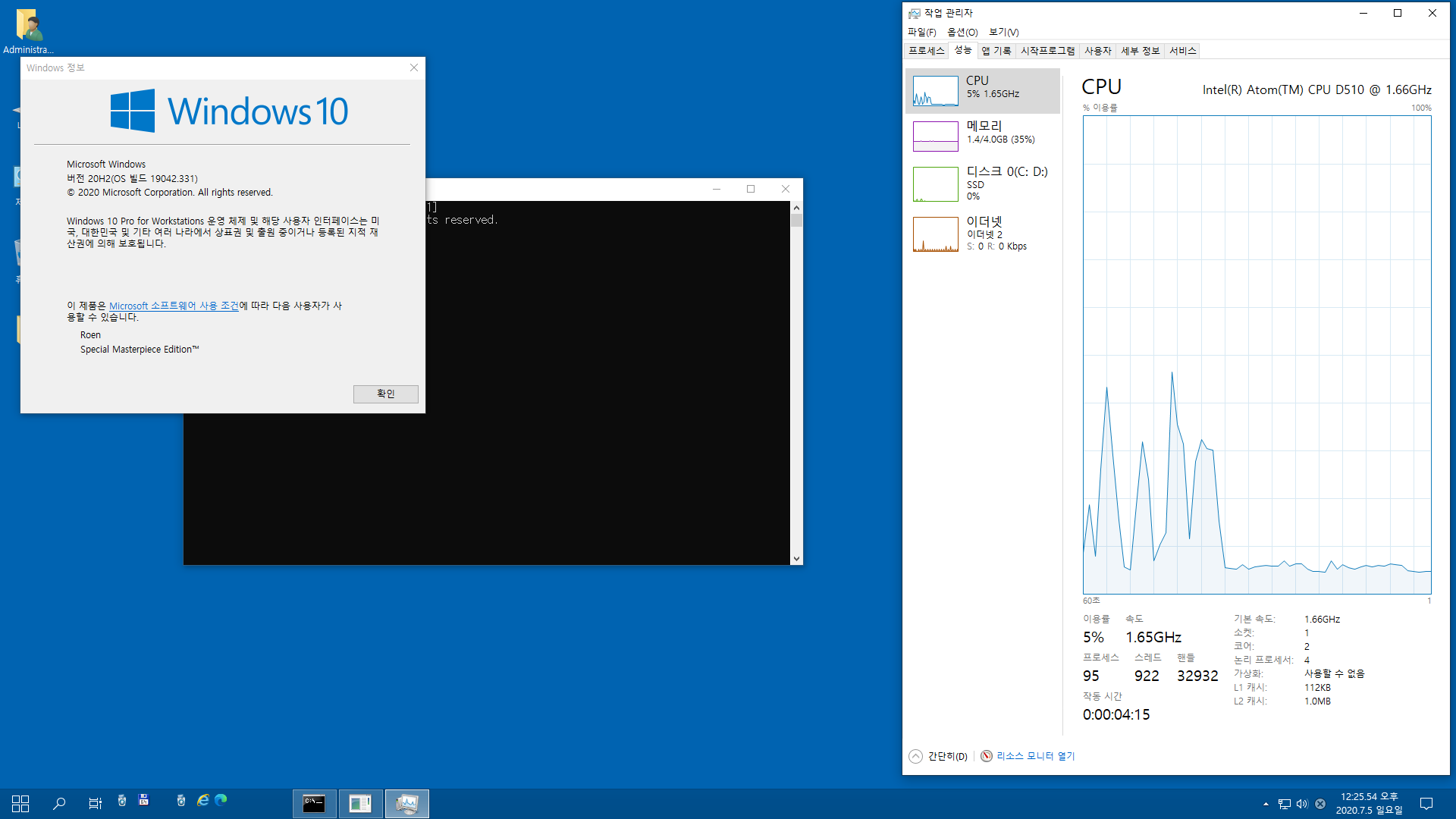The height and width of the screenshot is (819, 1456).
Task: Open the 파일(F) menu in Task Manager
Action: click(921, 32)
